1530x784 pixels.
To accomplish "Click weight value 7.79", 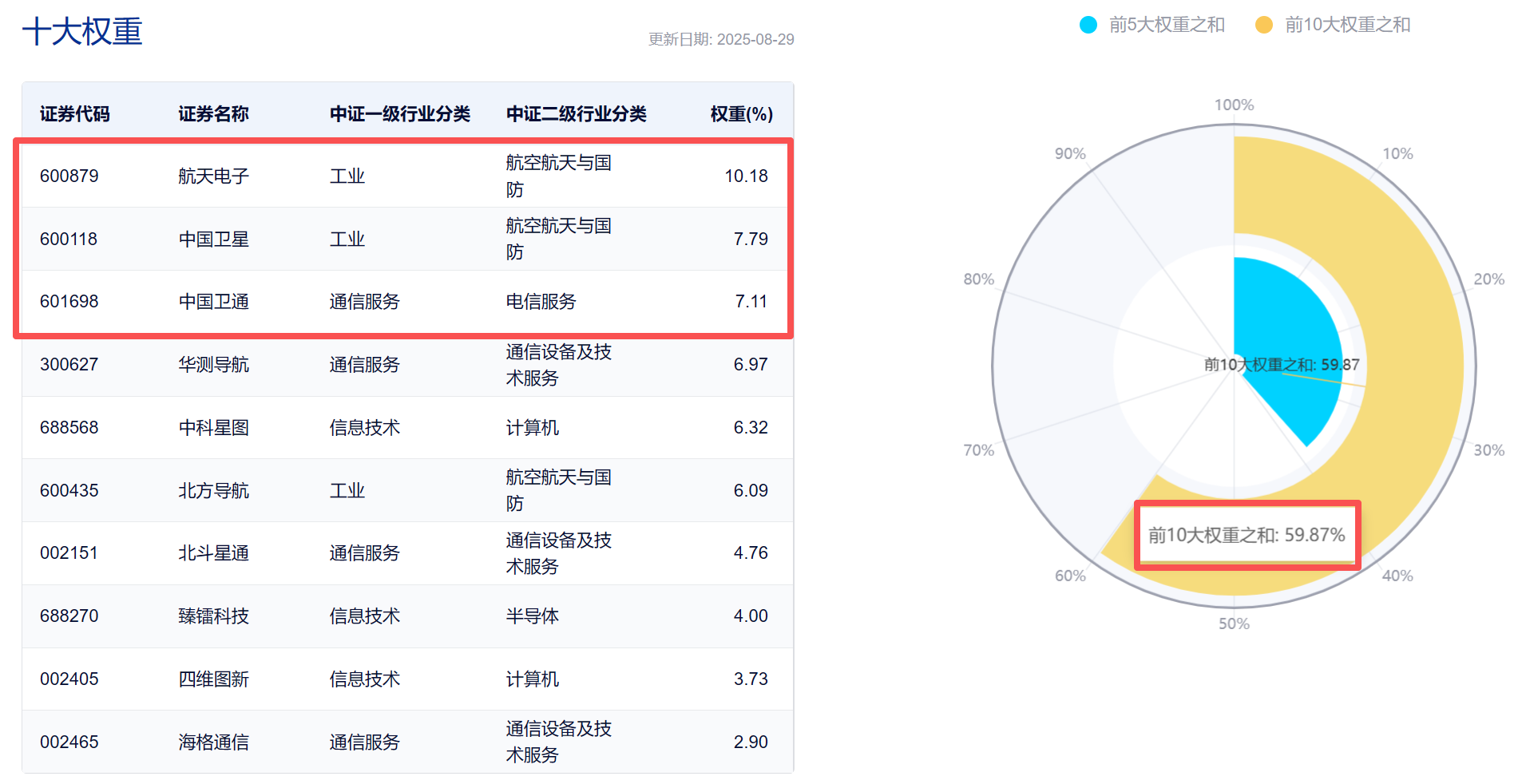I will [x=751, y=239].
